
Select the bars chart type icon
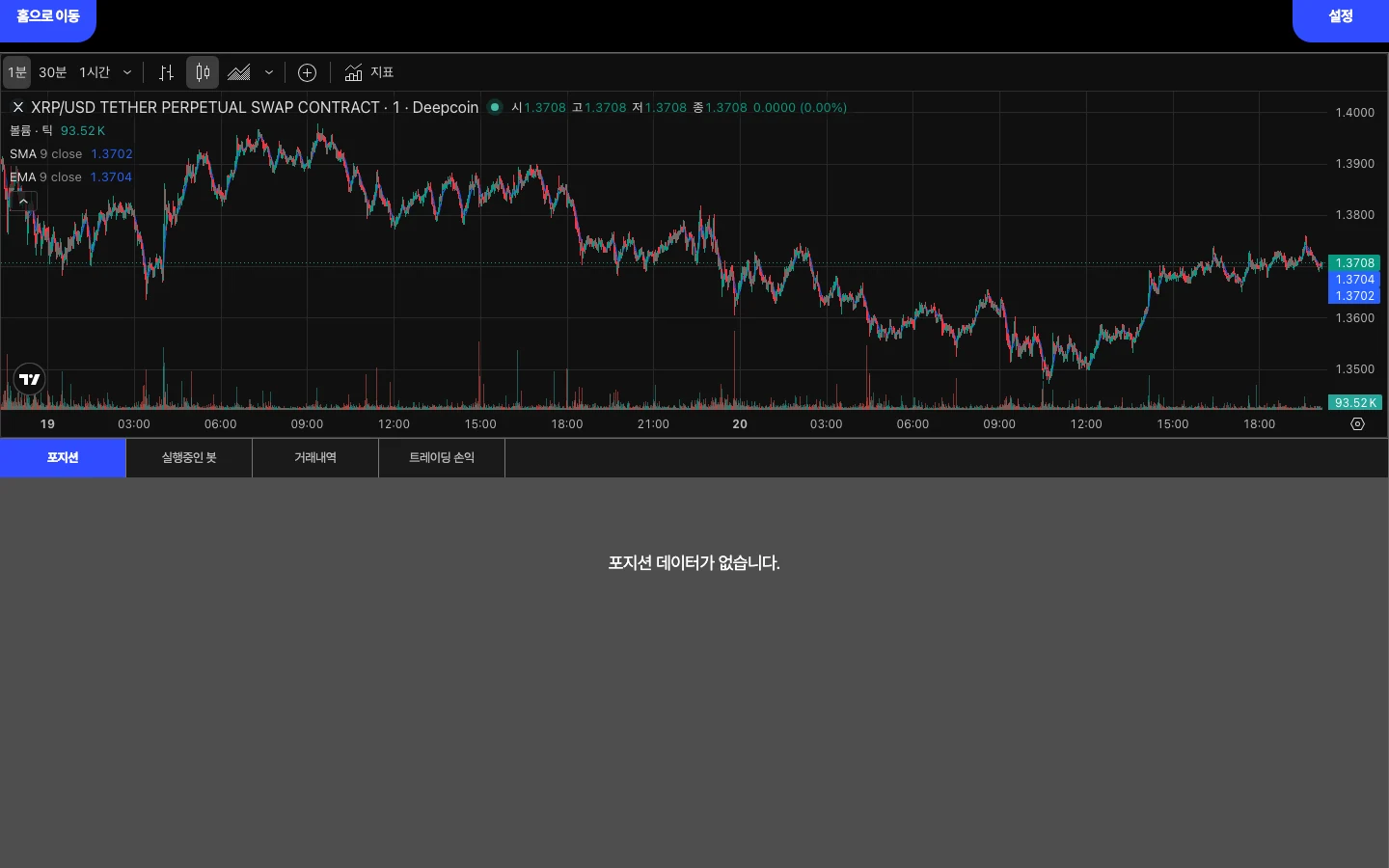pyautogui.click(x=166, y=72)
